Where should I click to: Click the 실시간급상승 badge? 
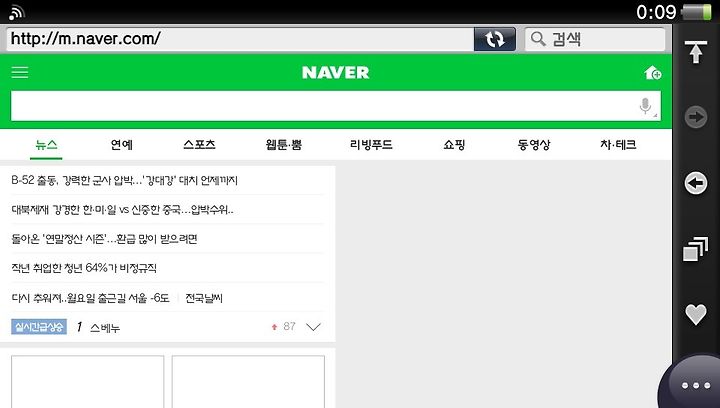(39, 327)
